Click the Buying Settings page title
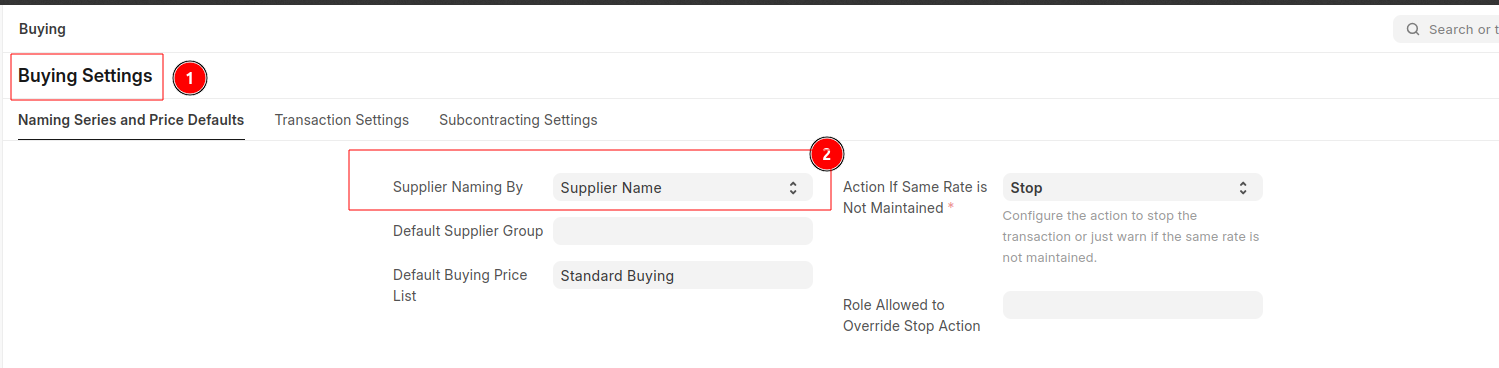The width and height of the screenshot is (1499, 368). (85, 76)
